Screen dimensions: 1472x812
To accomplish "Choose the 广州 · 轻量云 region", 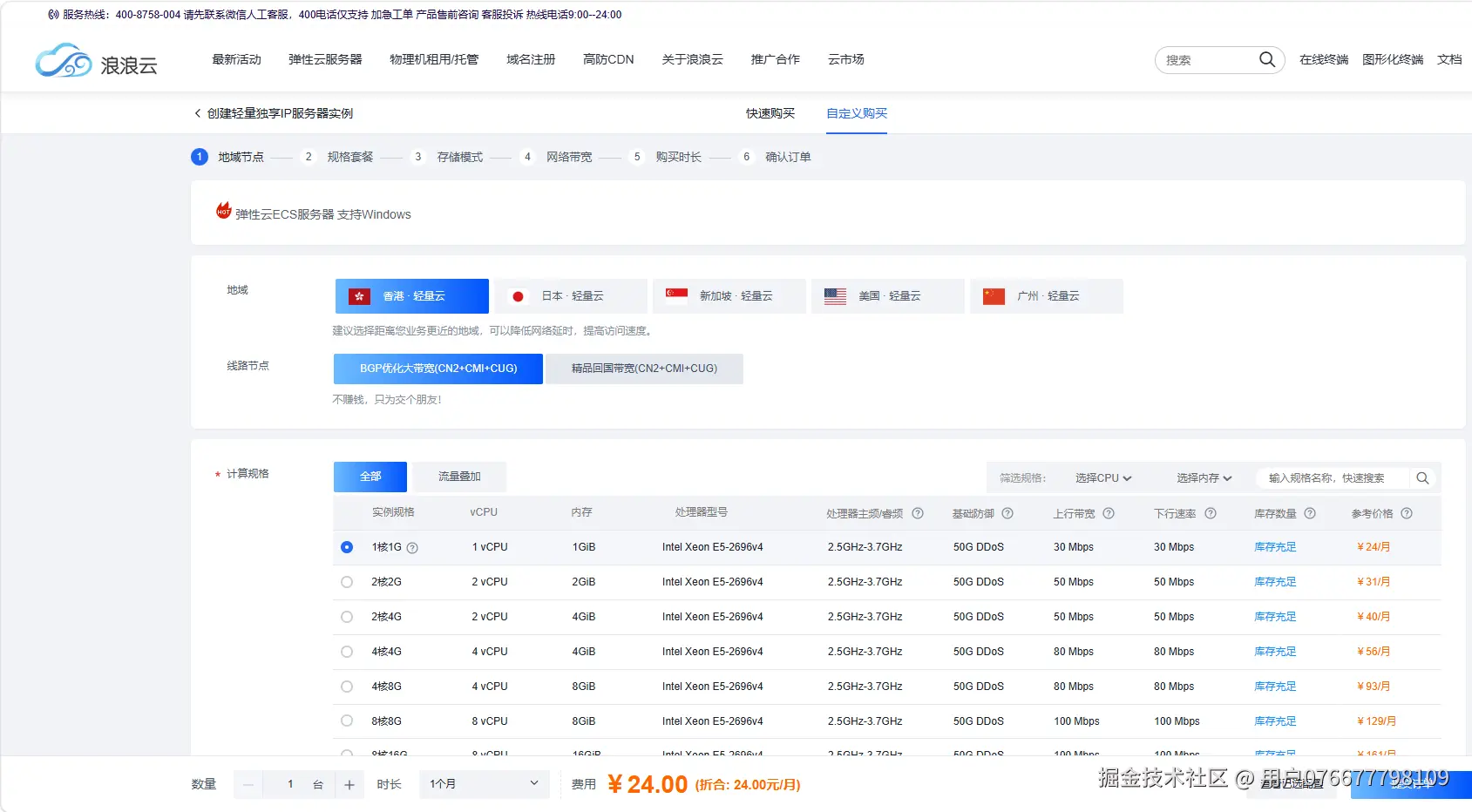I will pyautogui.click(x=1047, y=296).
